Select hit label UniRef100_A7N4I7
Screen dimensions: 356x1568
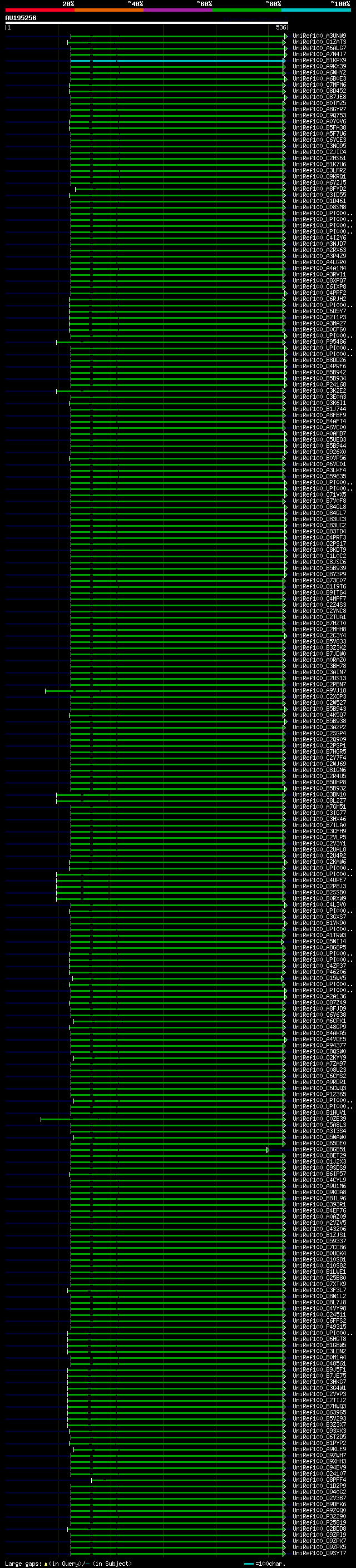tap(319, 55)
